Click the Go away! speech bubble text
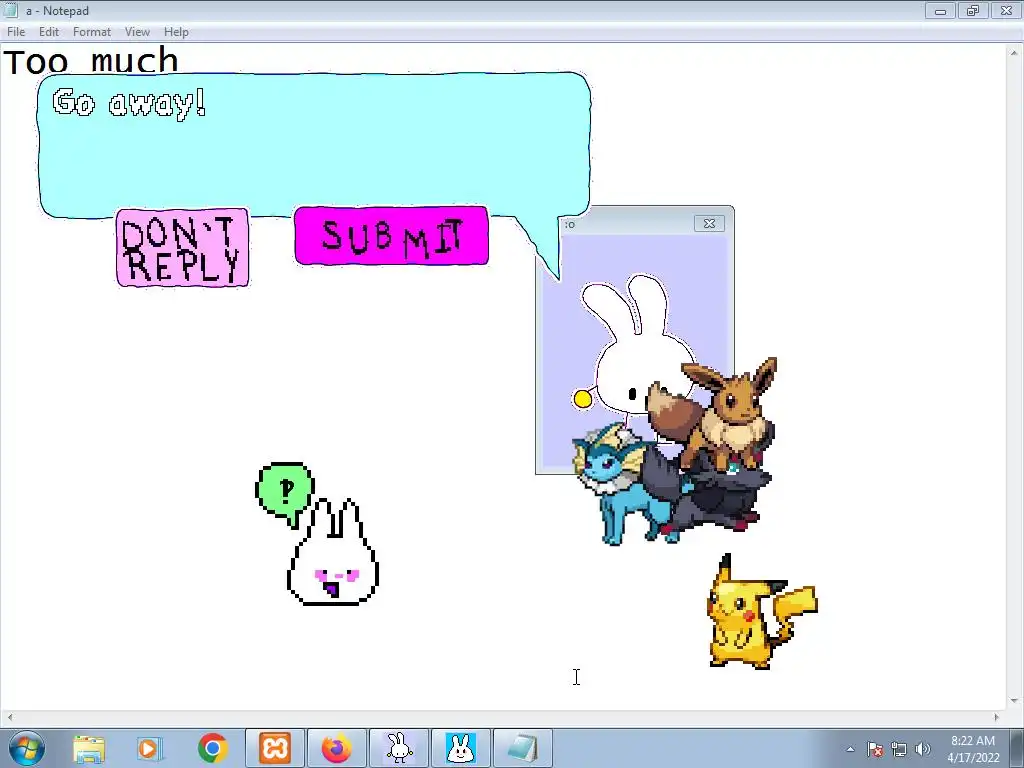Viewport: 1024px width, 768px height. click(129, 103)
